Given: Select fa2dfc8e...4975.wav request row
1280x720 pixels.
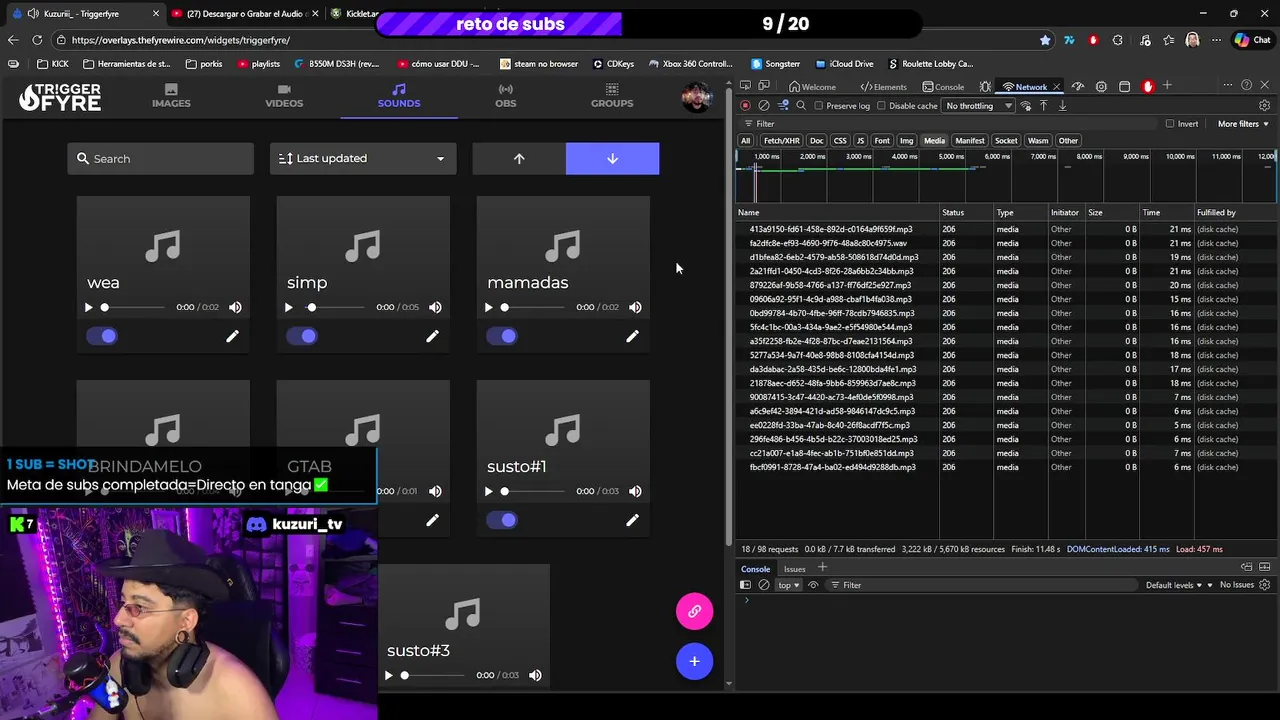Looking at the screenshot, I should click(1006, 243).
